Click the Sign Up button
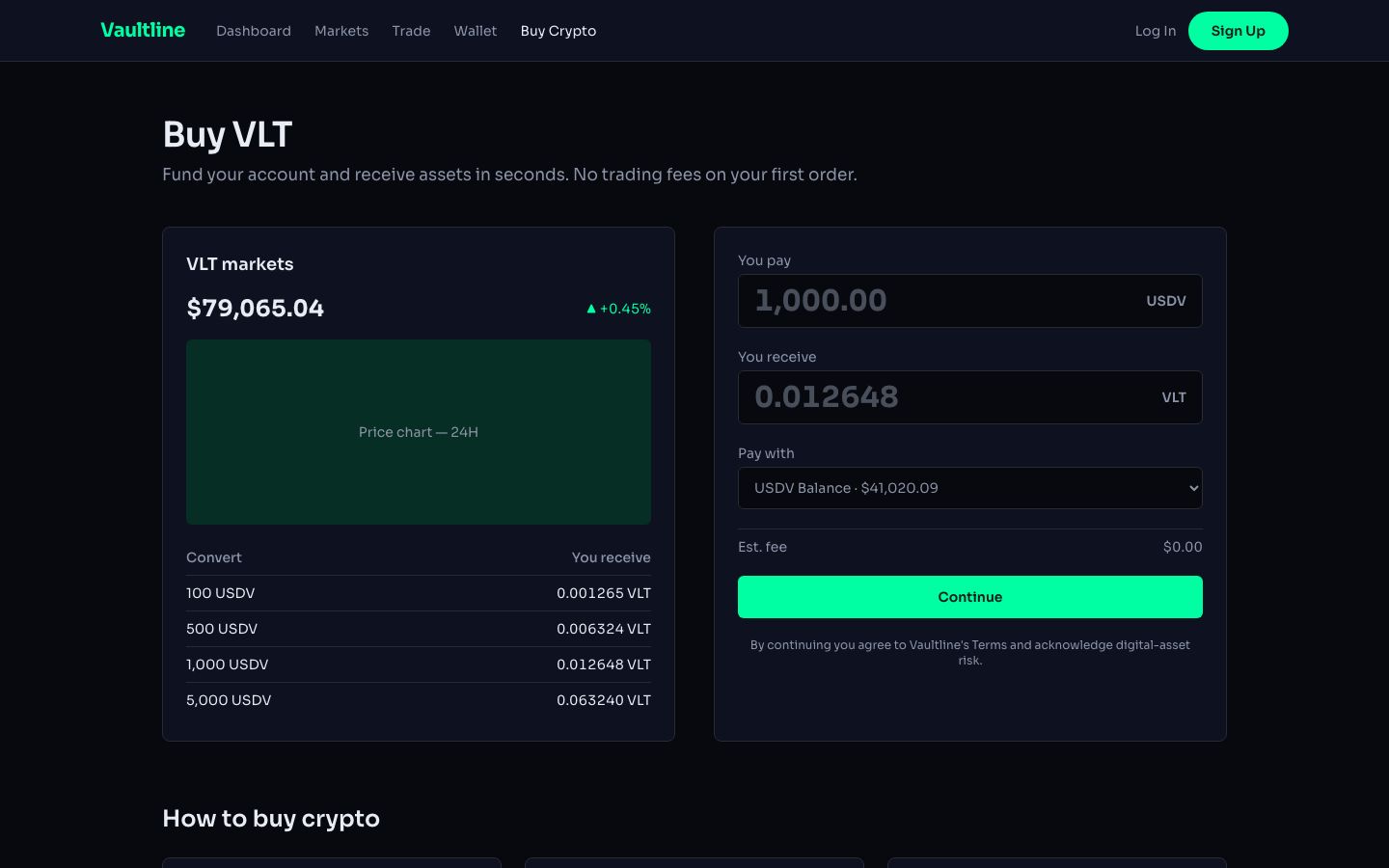 (x=1239, y=31)
